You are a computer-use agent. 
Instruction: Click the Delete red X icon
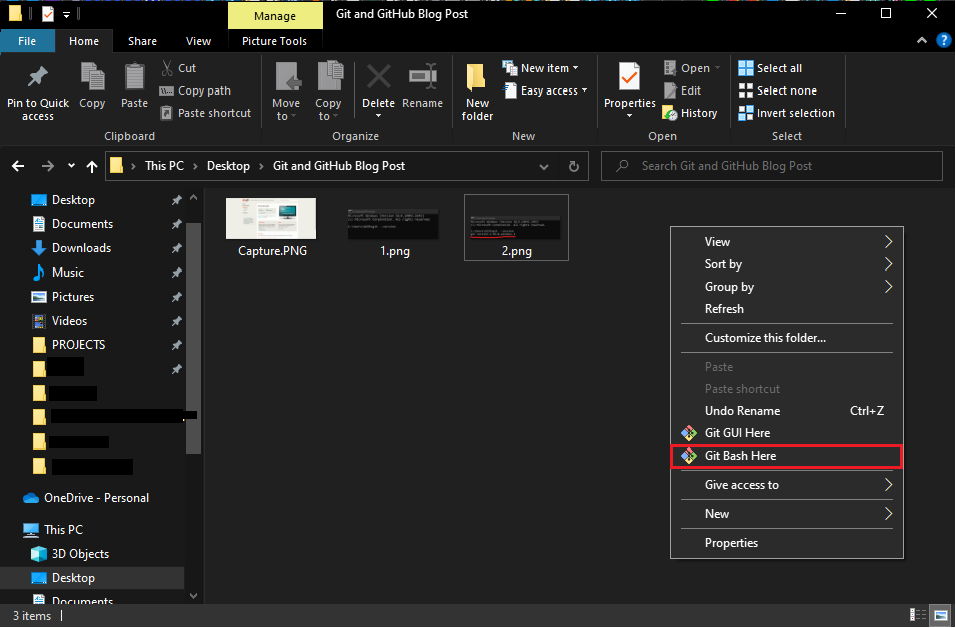(379, 77)
